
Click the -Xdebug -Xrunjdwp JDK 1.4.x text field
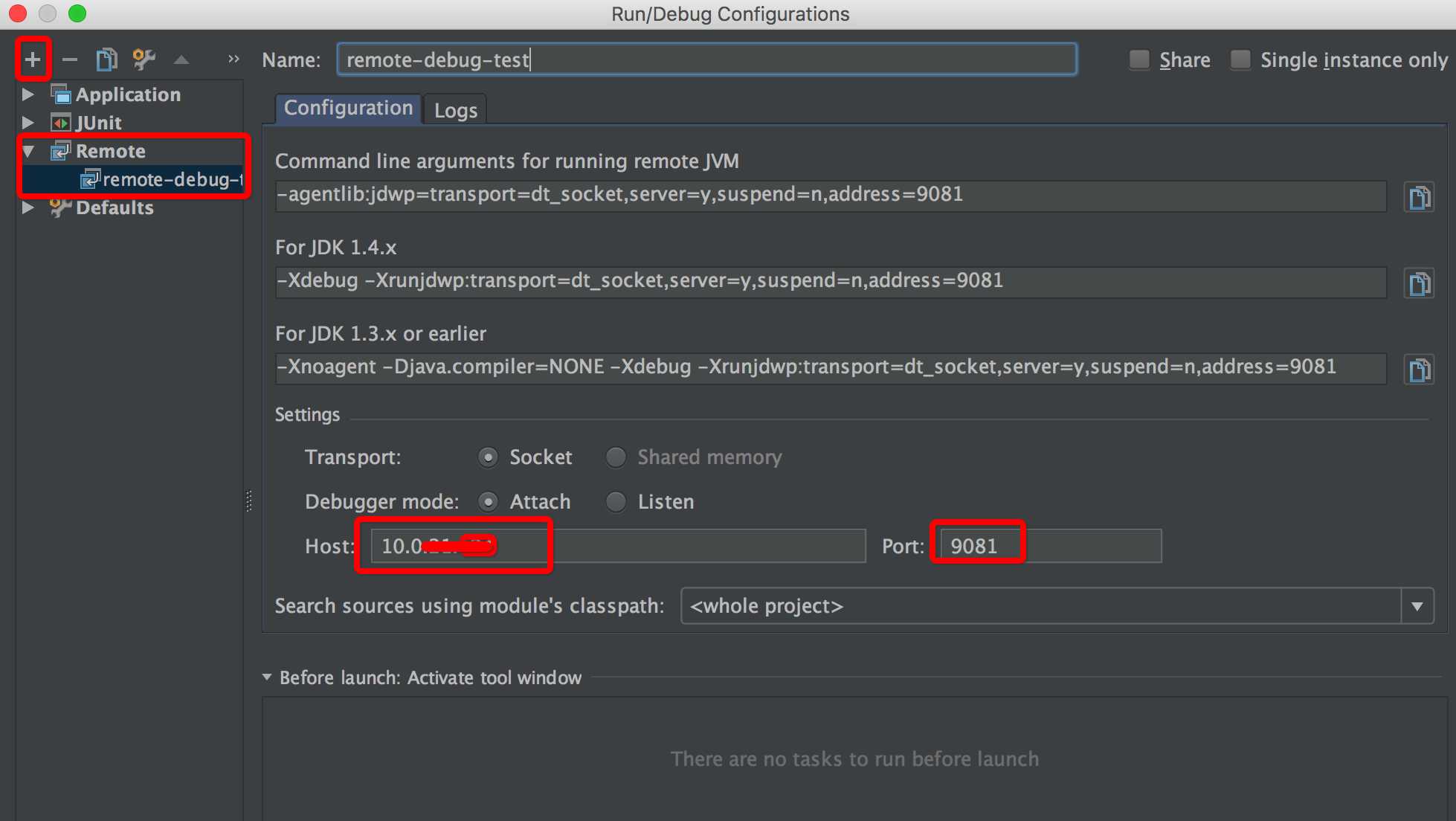click(x=831, y=281)
